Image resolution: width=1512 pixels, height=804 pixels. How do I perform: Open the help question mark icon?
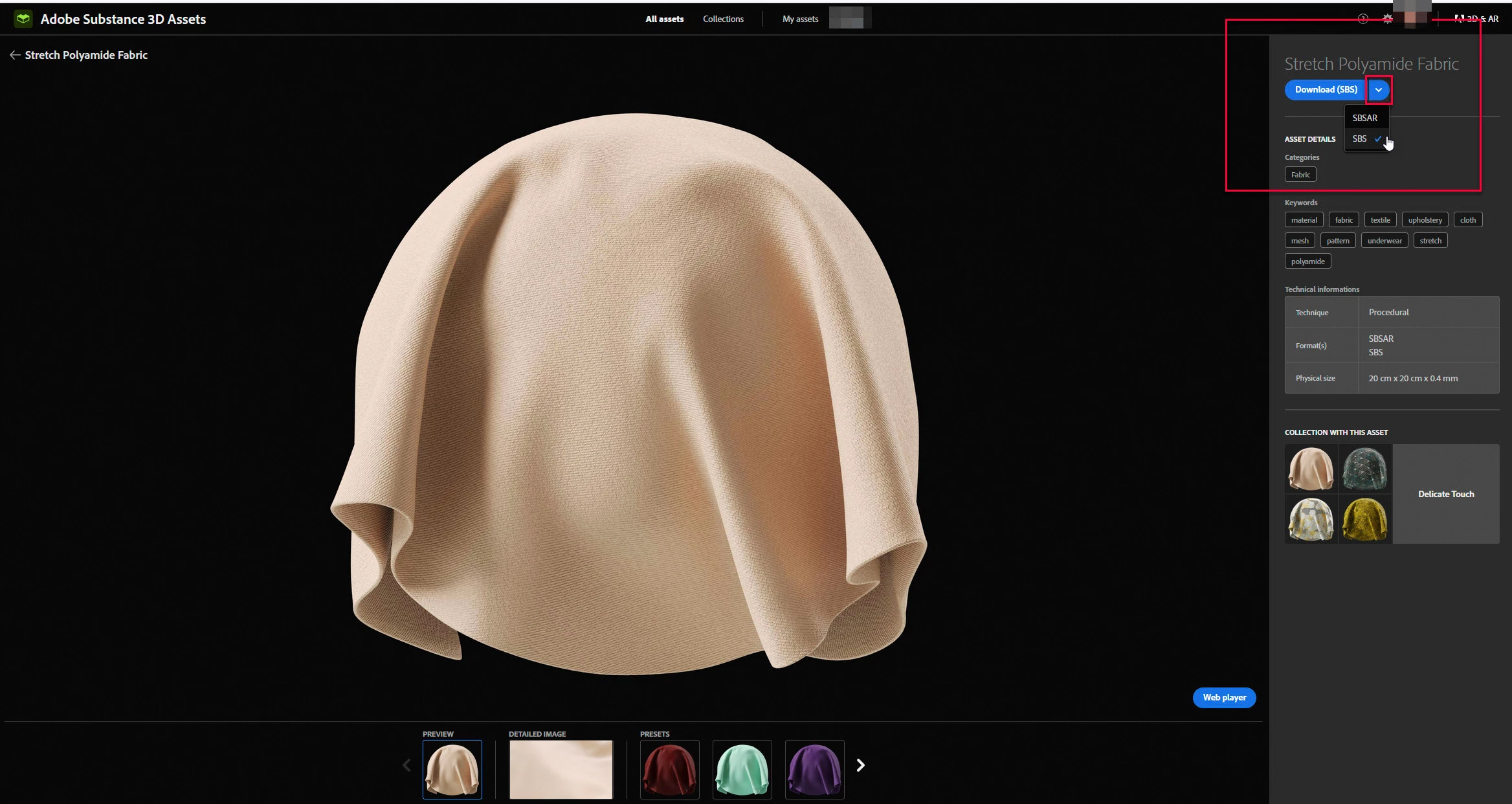(1363, 19)
